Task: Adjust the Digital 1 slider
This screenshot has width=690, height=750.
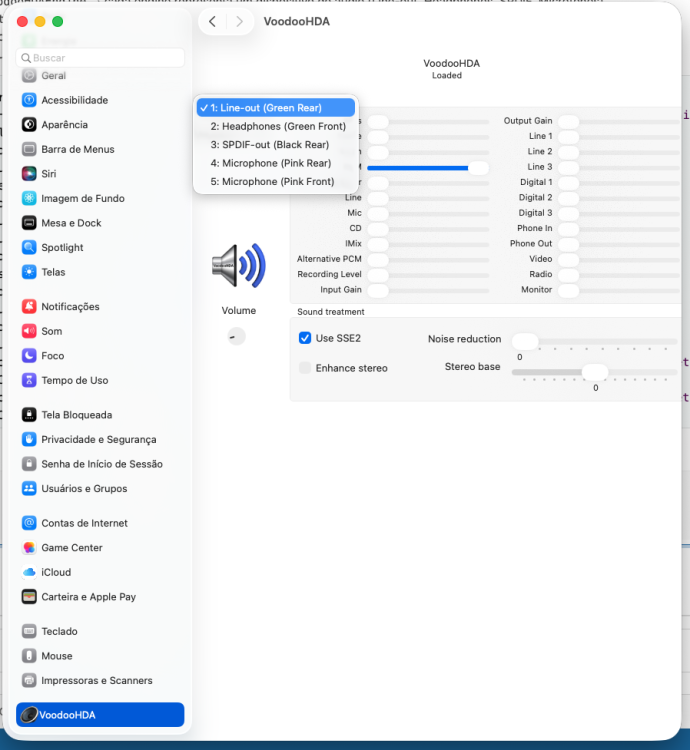Action: (x=619, y=183)
